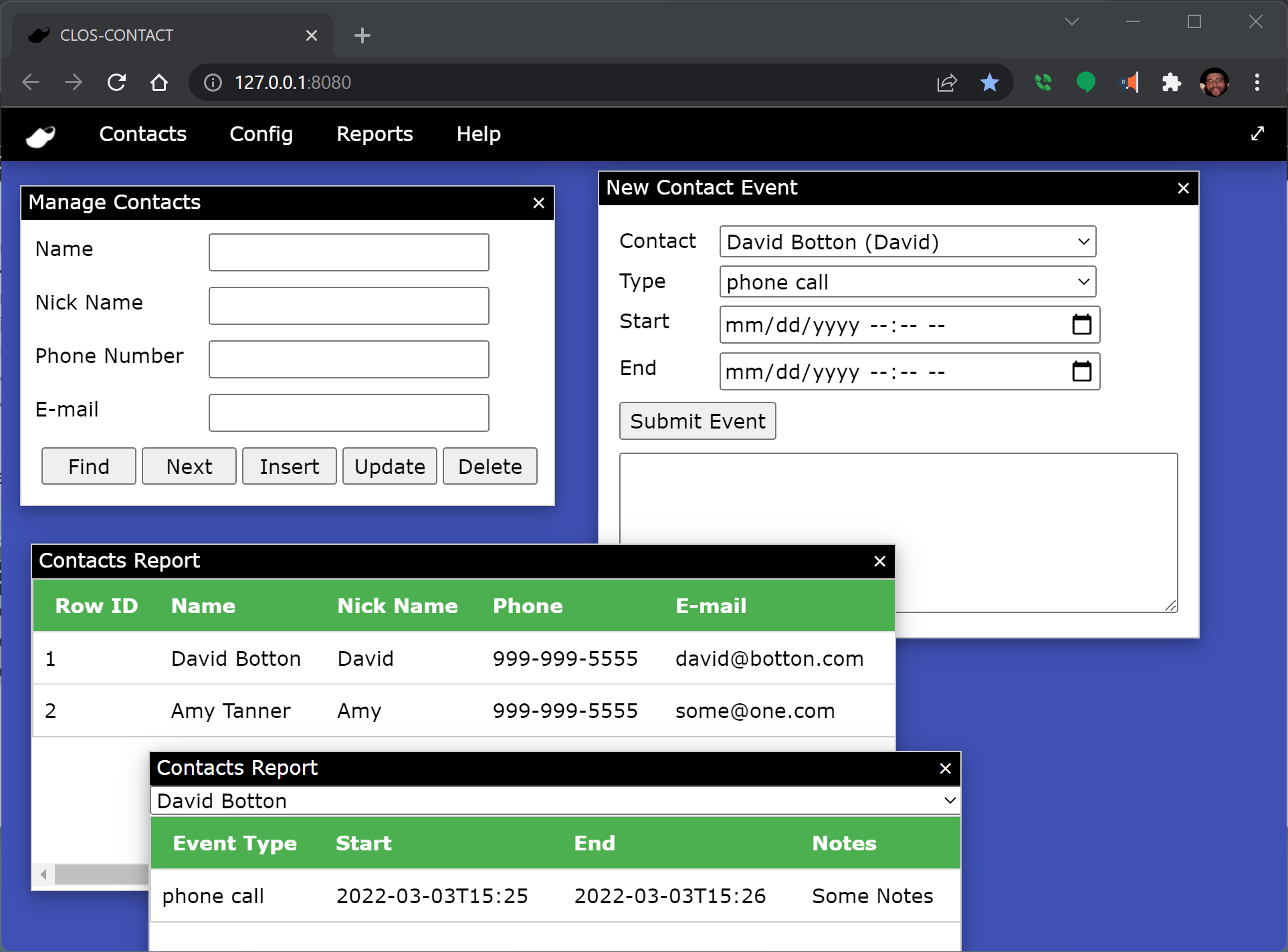
Task: Click the browser profile avatar
Action: click(1216, 82)
